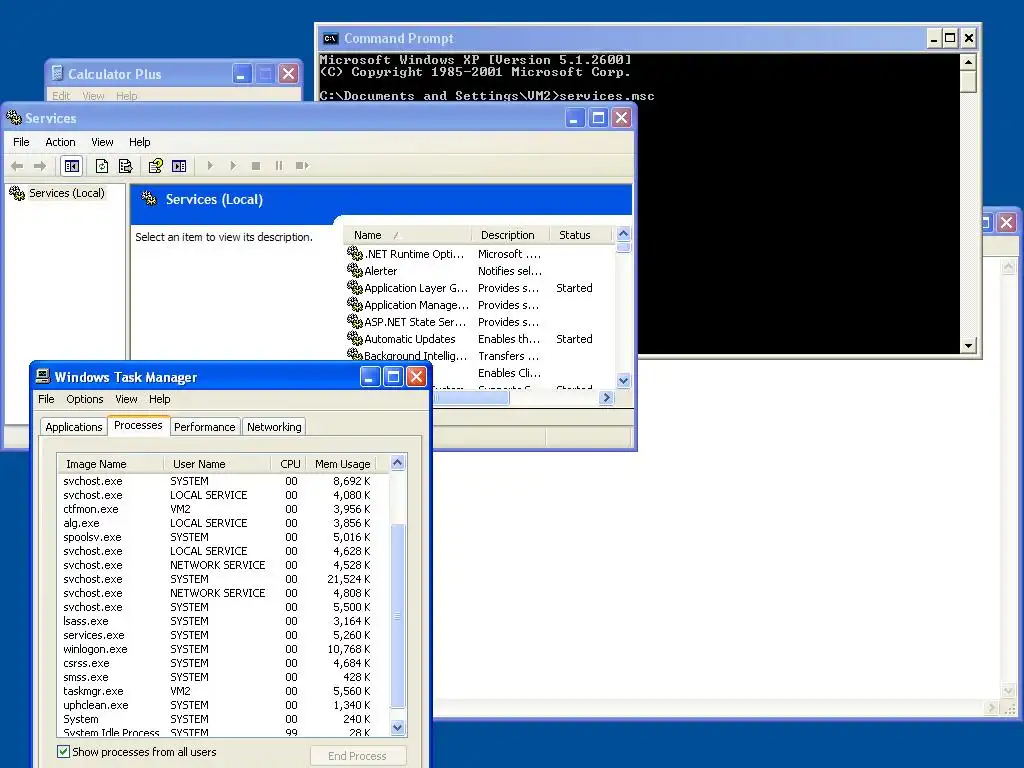Open View menu in Services window
The height and width of the screenshot is (768, 1024).
(102, 142)
